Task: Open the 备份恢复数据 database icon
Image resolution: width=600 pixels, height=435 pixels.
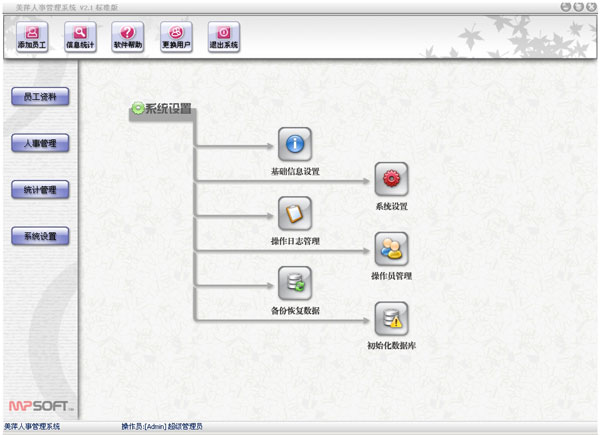Action: [294, 284]
